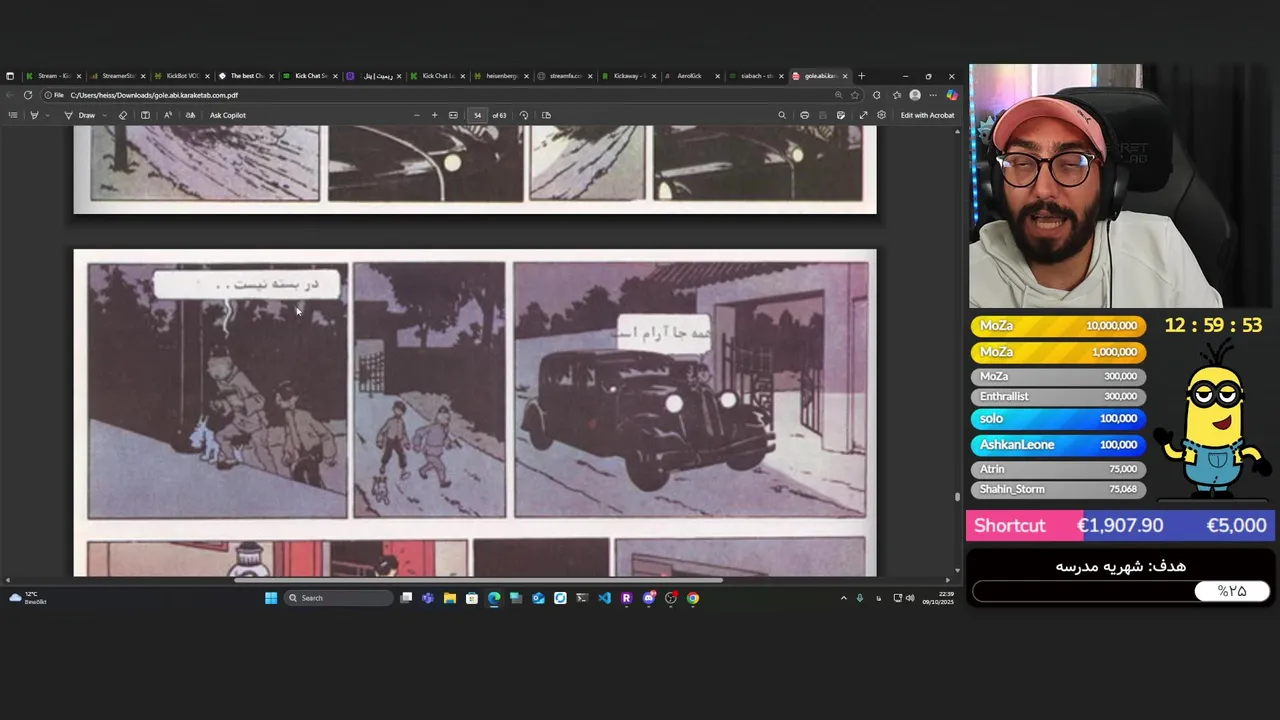Open Visual Studio Code from taskbar
The image size is (1280, 720).
coord(604,598)
